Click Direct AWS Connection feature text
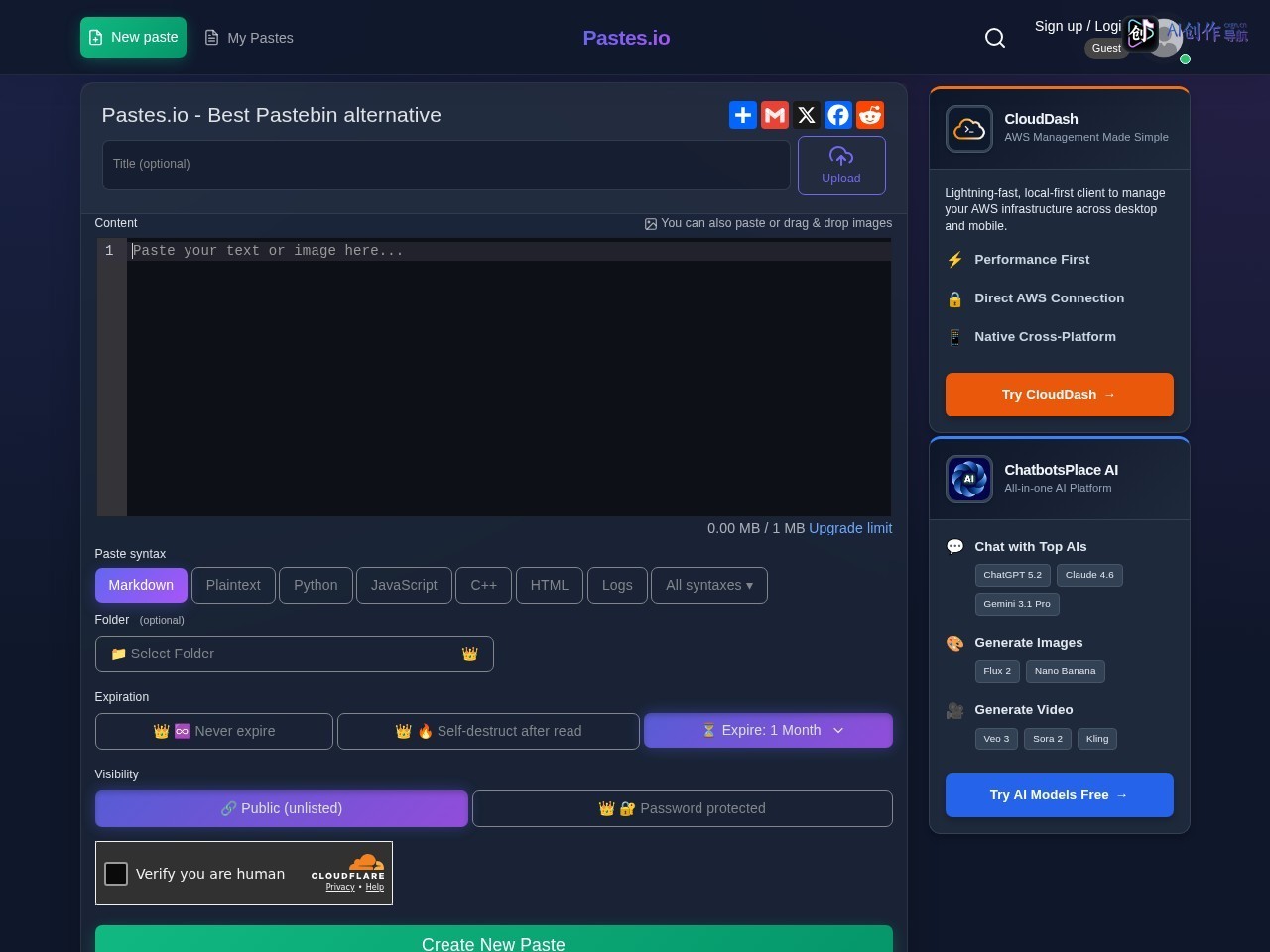This screenshot has width=1270, height=952. (x=1050, y=298)
